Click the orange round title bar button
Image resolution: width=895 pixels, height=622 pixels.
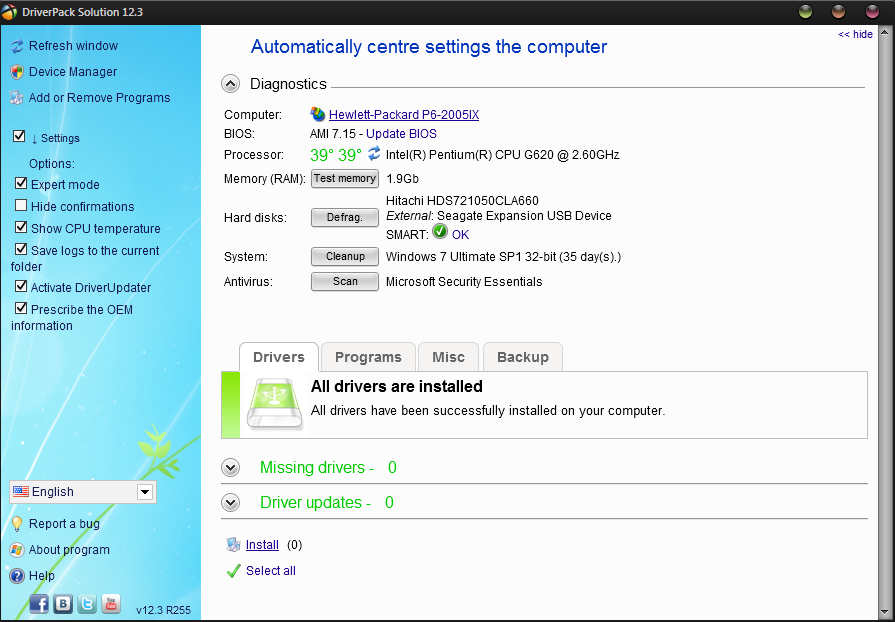[x=838, y=11]
